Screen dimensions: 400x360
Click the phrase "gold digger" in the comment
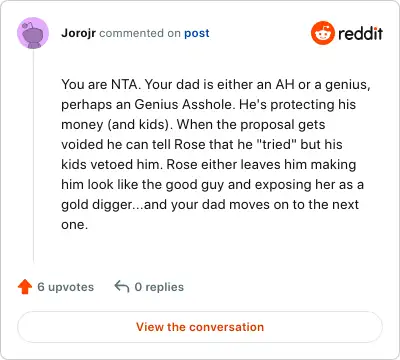[97, 205]
